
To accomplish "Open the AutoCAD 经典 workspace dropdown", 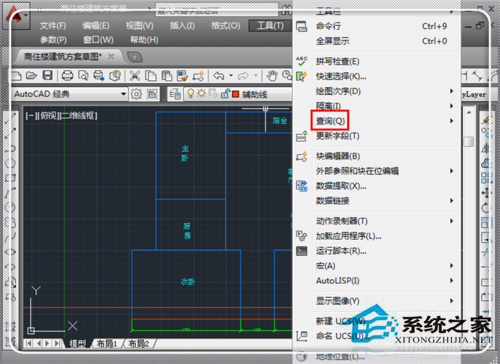I will coord(123,94).
